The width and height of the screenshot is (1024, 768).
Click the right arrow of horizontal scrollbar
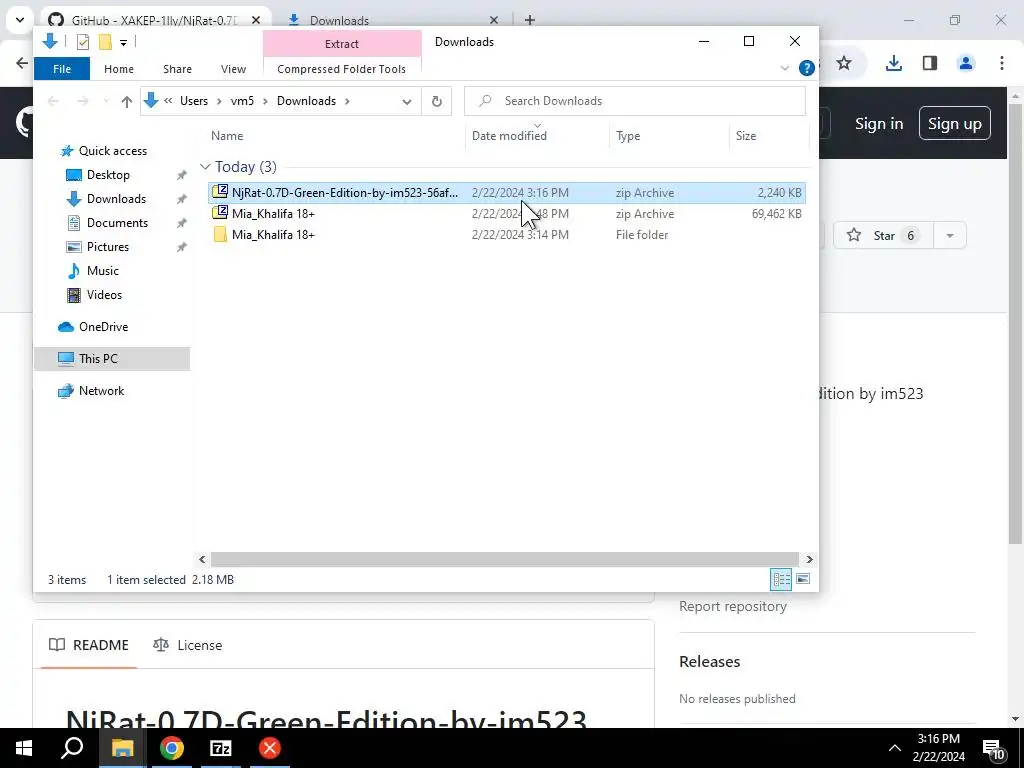point(809,560)
